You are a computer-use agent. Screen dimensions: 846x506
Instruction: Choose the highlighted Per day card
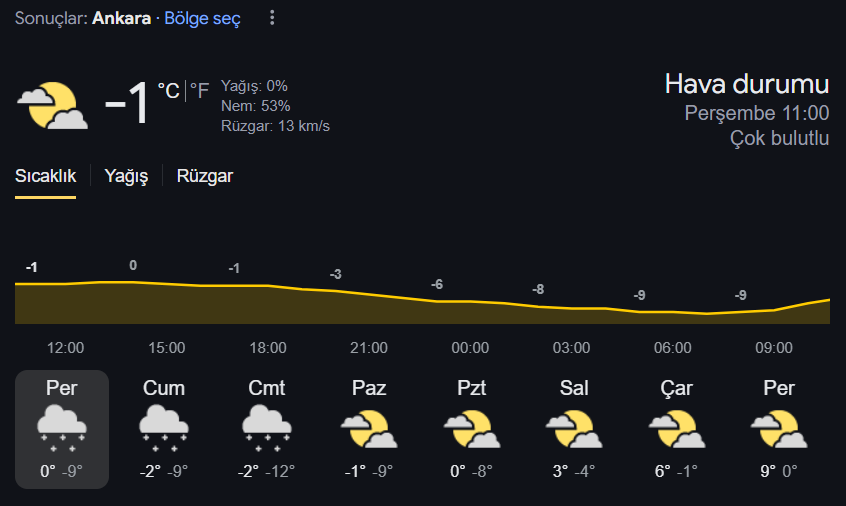(x=62, y=429)
